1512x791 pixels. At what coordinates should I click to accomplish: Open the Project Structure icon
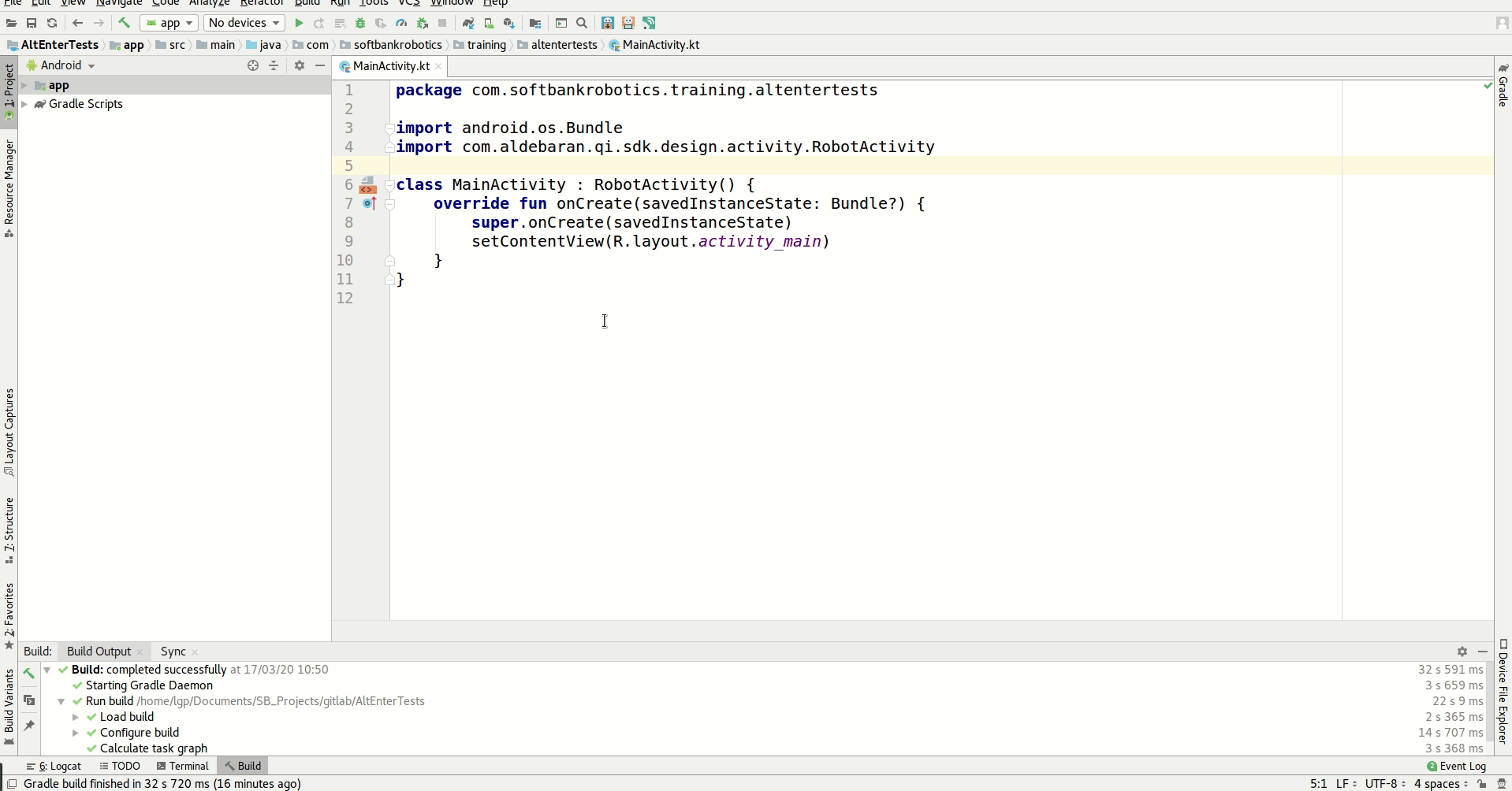tap(535, 23)
